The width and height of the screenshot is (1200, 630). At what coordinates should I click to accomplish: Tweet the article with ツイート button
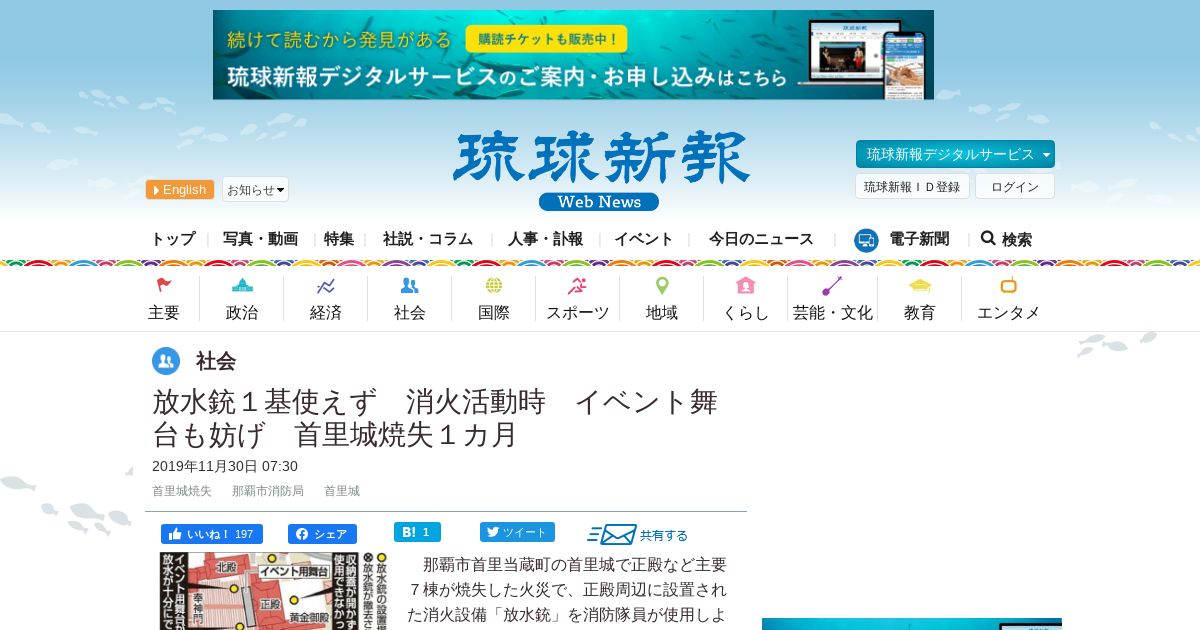pos(517,532)
